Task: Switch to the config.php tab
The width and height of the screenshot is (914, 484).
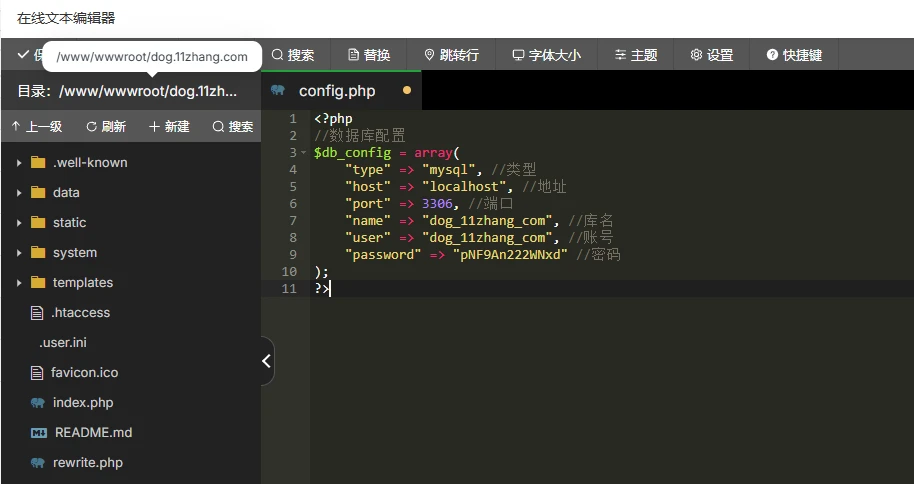Action: click(341, 90)
